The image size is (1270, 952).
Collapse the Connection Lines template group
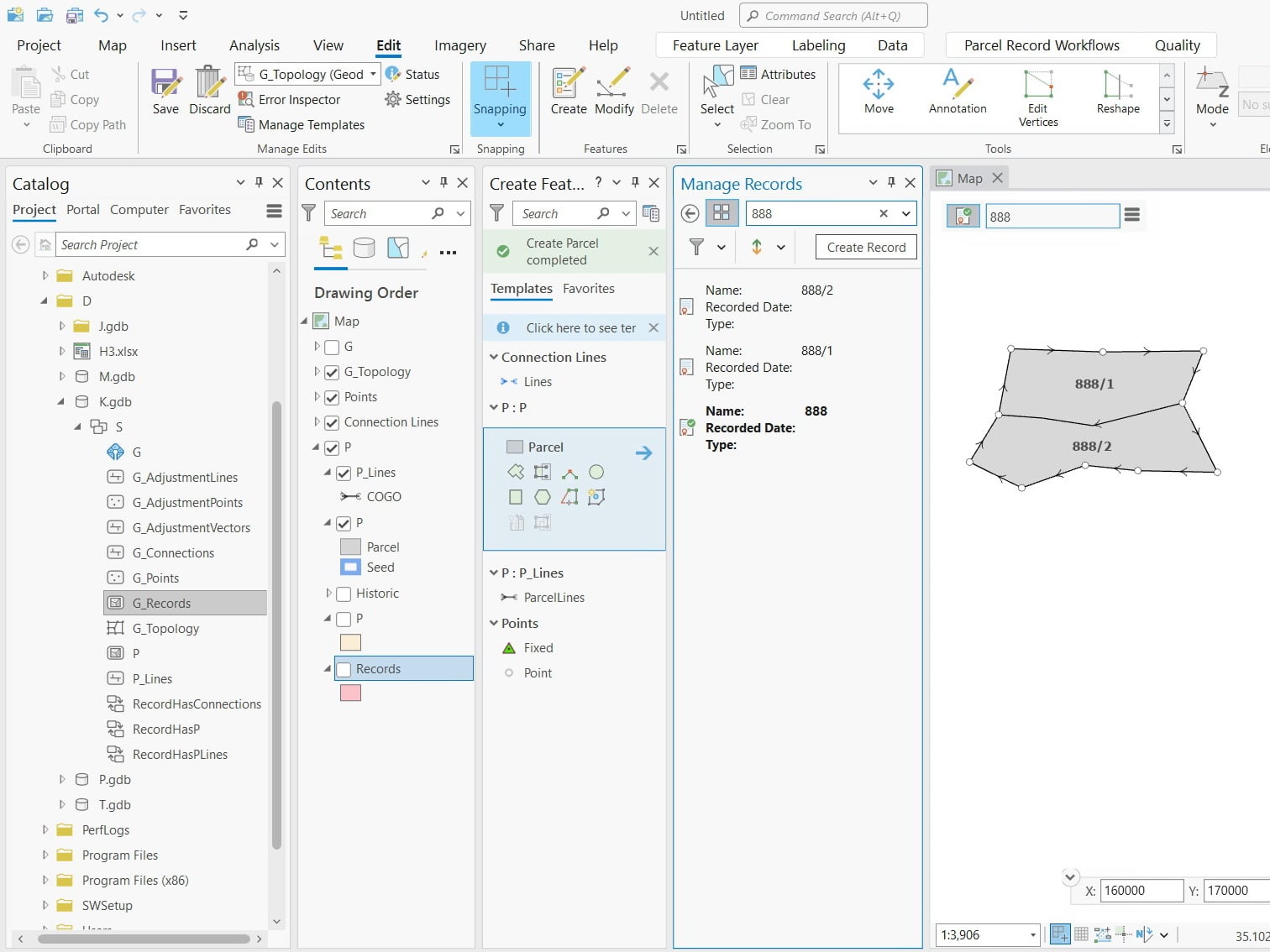pos(494,357)
